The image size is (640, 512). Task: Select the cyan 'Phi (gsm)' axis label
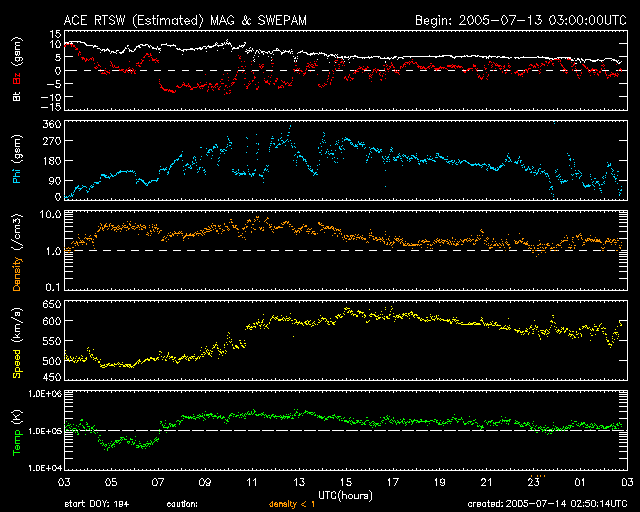(17, 159)
